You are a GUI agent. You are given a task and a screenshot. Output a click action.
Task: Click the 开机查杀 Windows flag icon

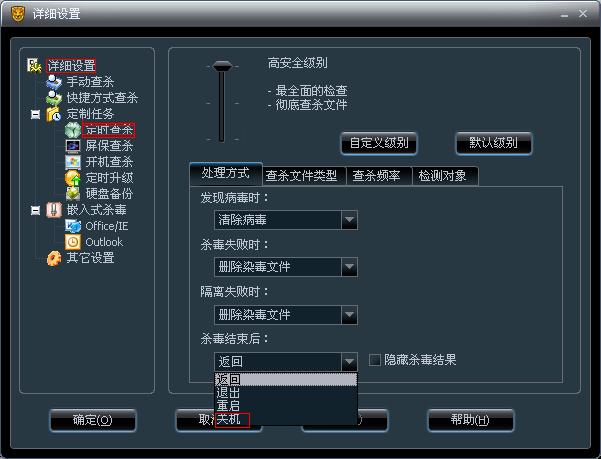click(72, 162)
